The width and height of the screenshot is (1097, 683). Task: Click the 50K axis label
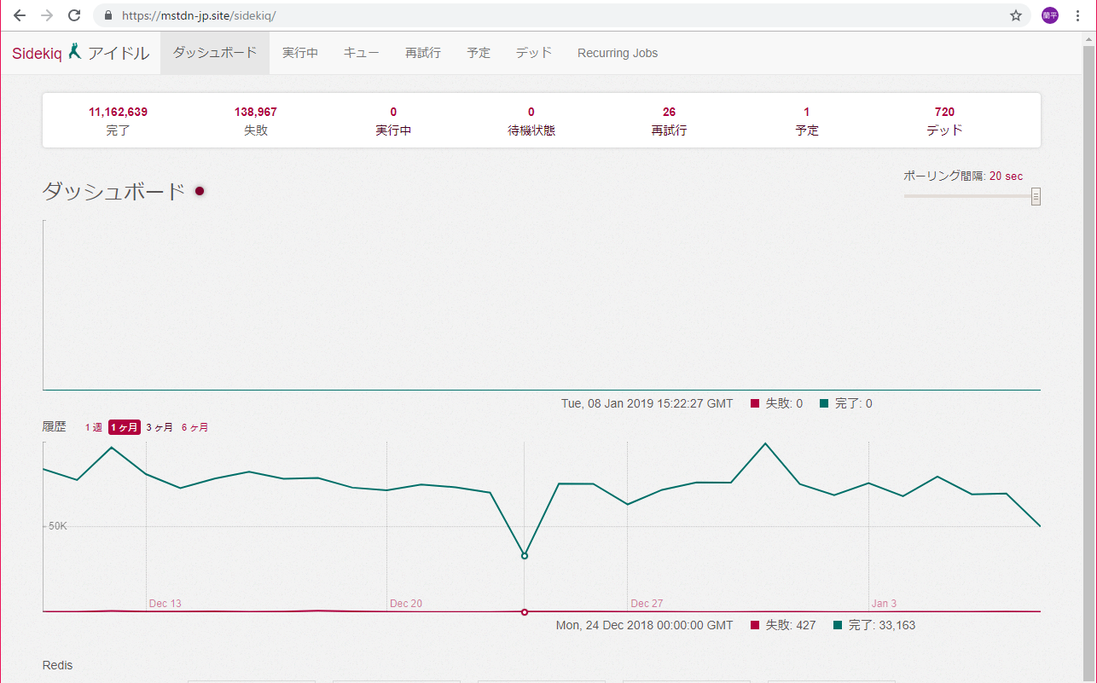pyautogui.click(x=57, y=526)
